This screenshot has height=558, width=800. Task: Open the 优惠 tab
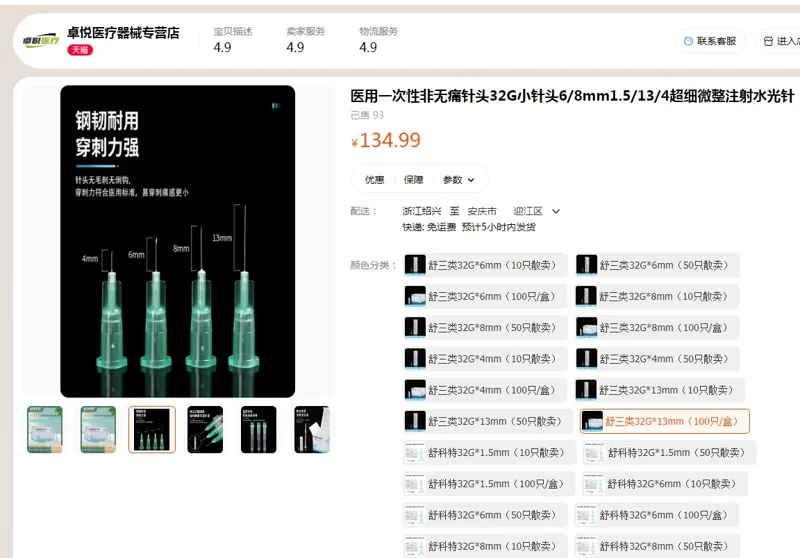(x=374, y=180)
